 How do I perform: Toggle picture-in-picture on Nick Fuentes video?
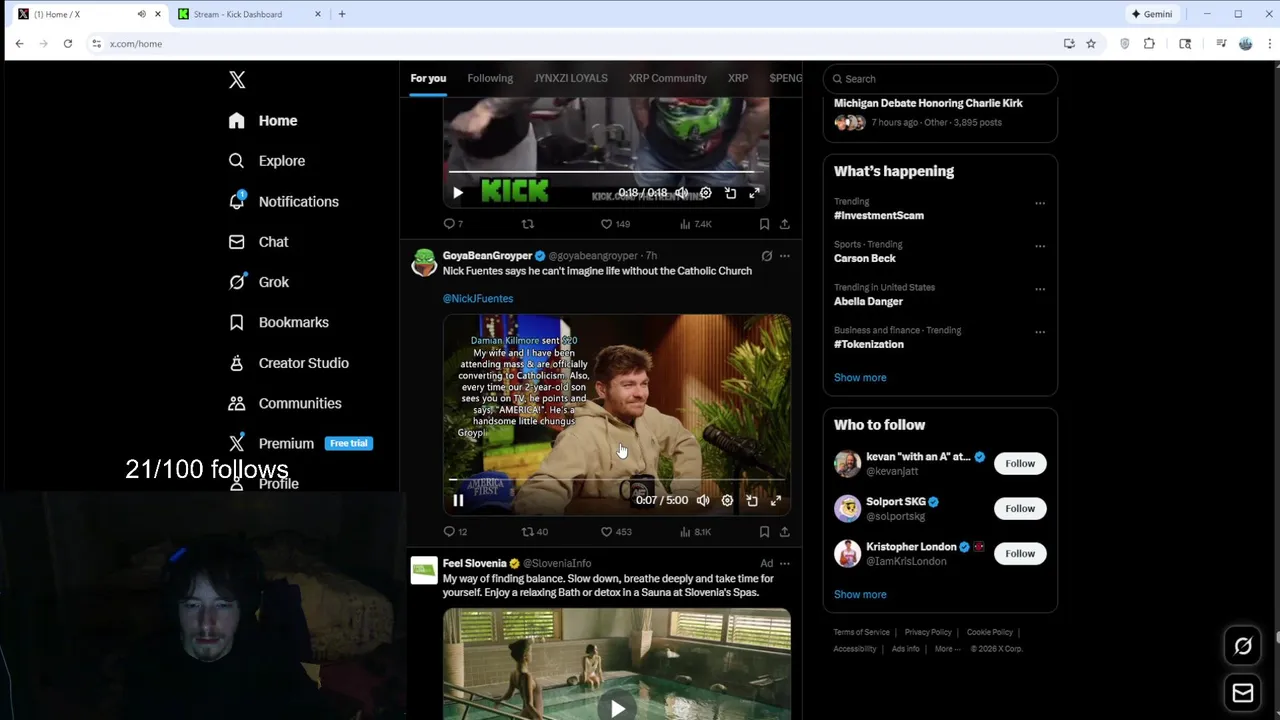752,501
